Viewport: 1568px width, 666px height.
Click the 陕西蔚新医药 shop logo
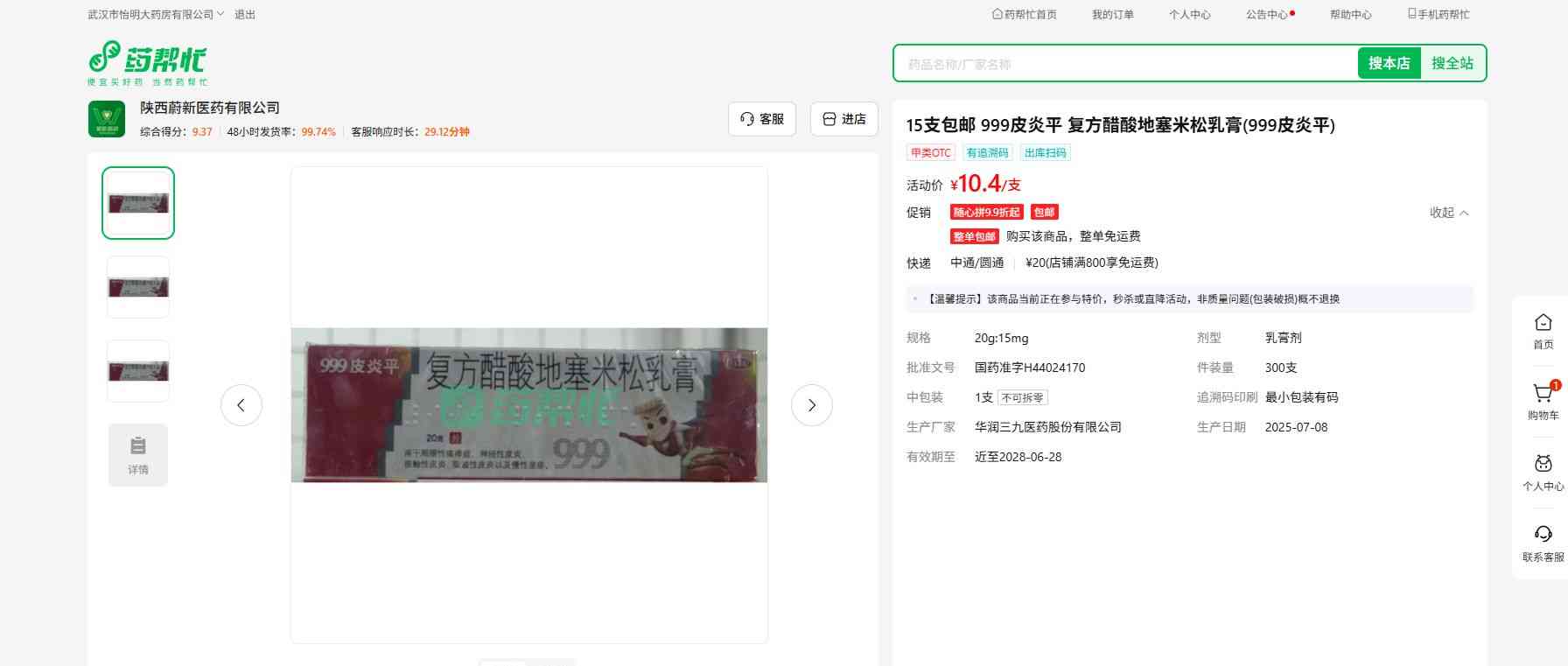(107, 119)
